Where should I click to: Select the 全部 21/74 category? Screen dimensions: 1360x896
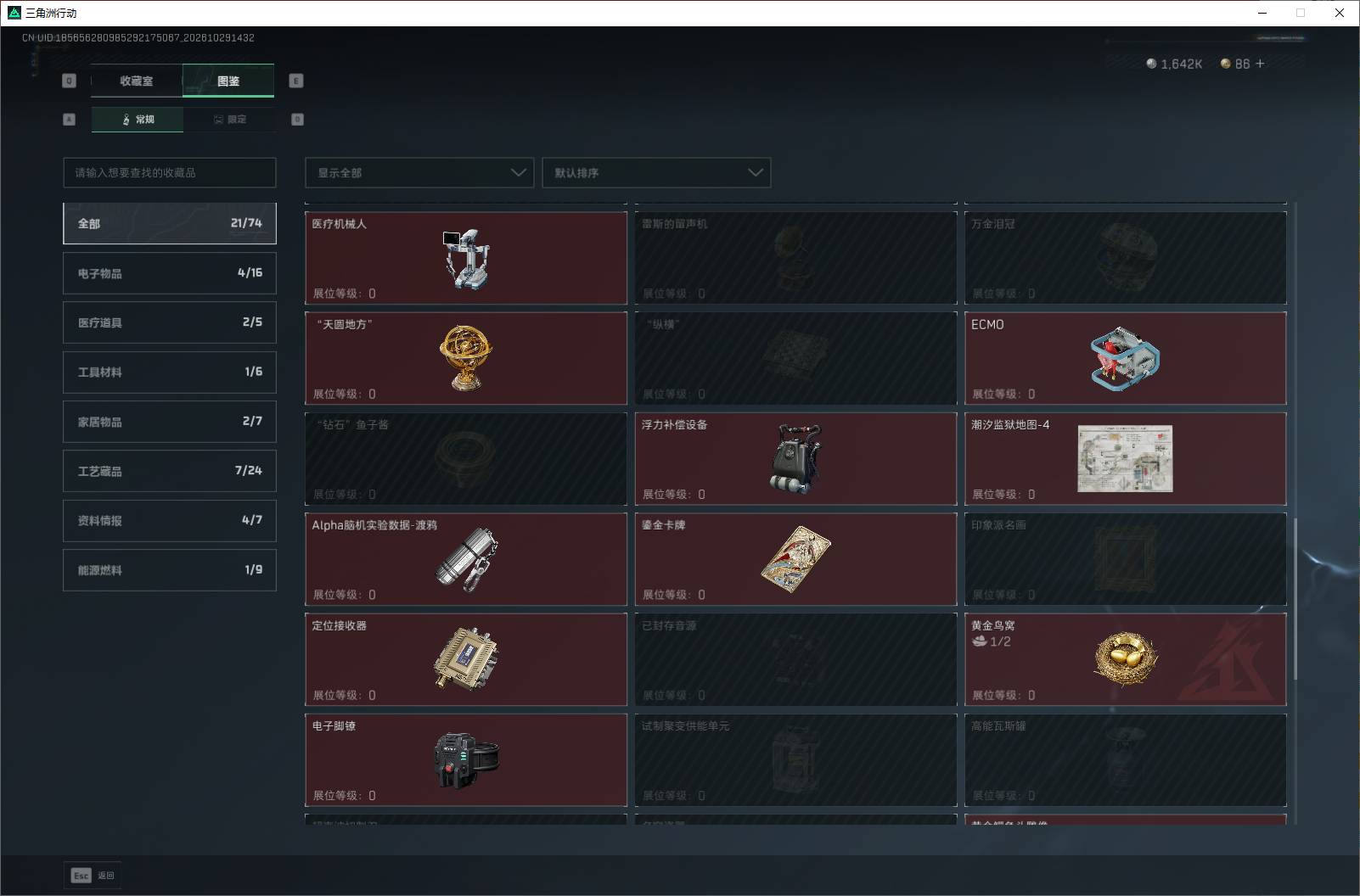pos(170,223)
